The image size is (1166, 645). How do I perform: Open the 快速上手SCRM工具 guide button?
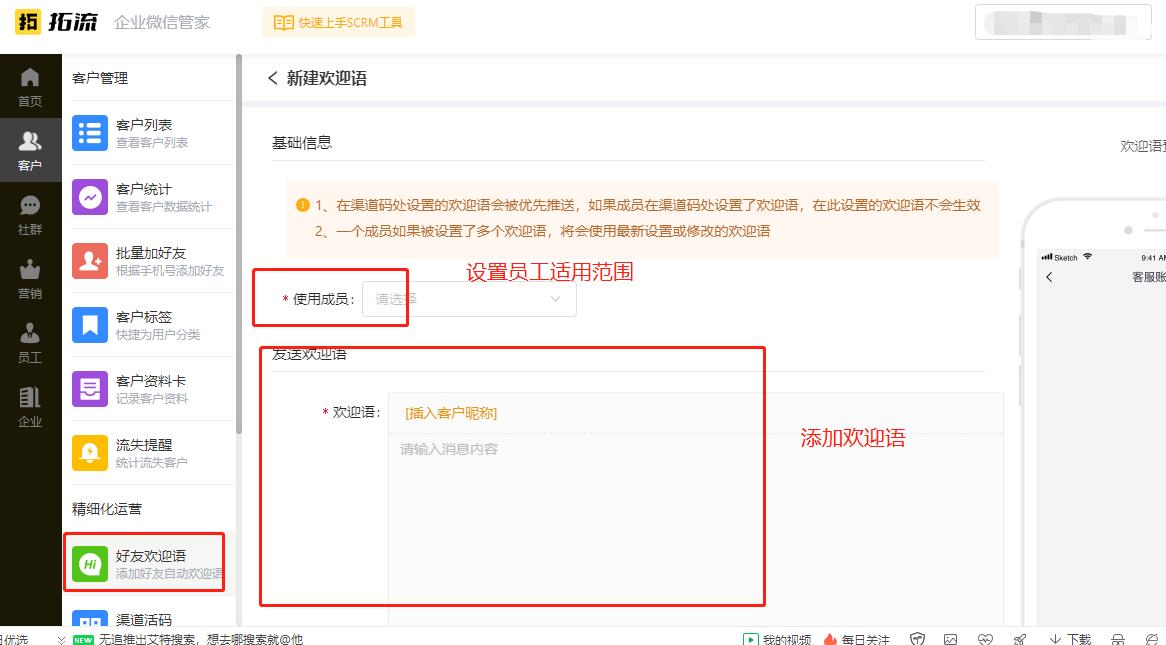(x=337, y=21)
